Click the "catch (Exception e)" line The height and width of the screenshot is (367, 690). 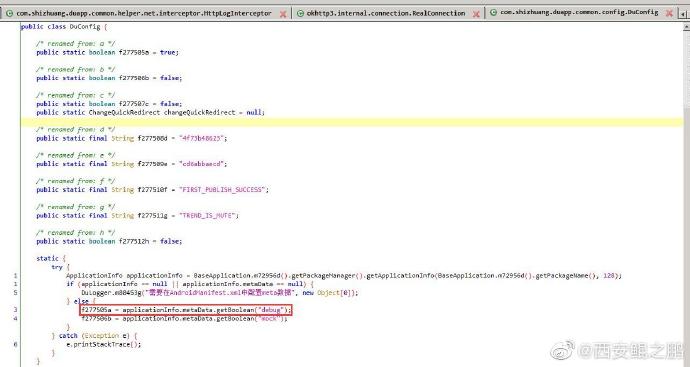pos(95,336)
